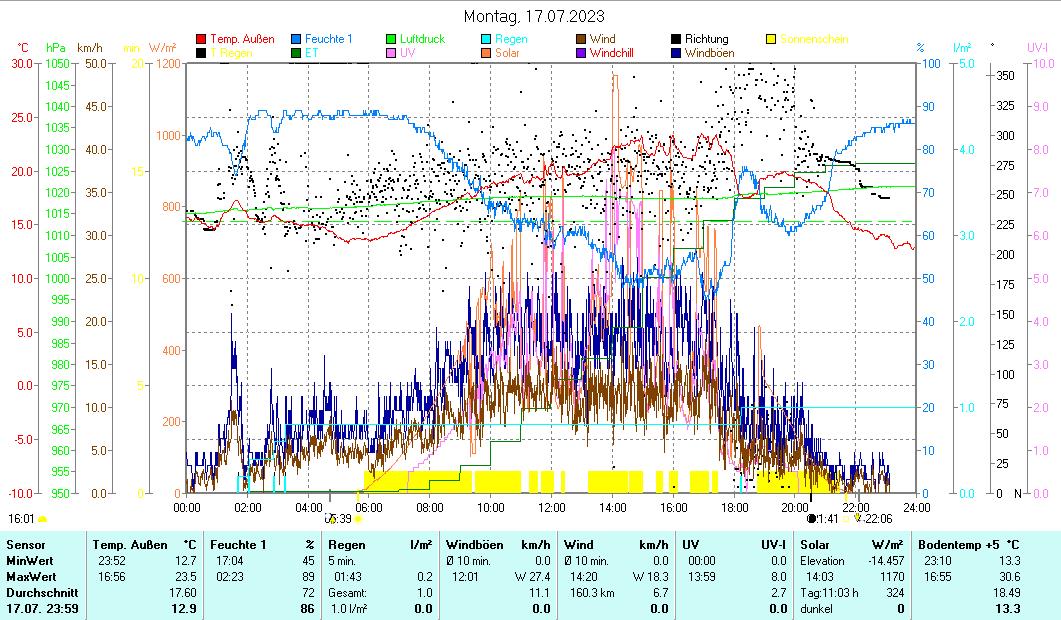Click the yellow Sonnenschein legend square
The height and width of the screenshot is (620, 1061).
(x=771, y=39)
